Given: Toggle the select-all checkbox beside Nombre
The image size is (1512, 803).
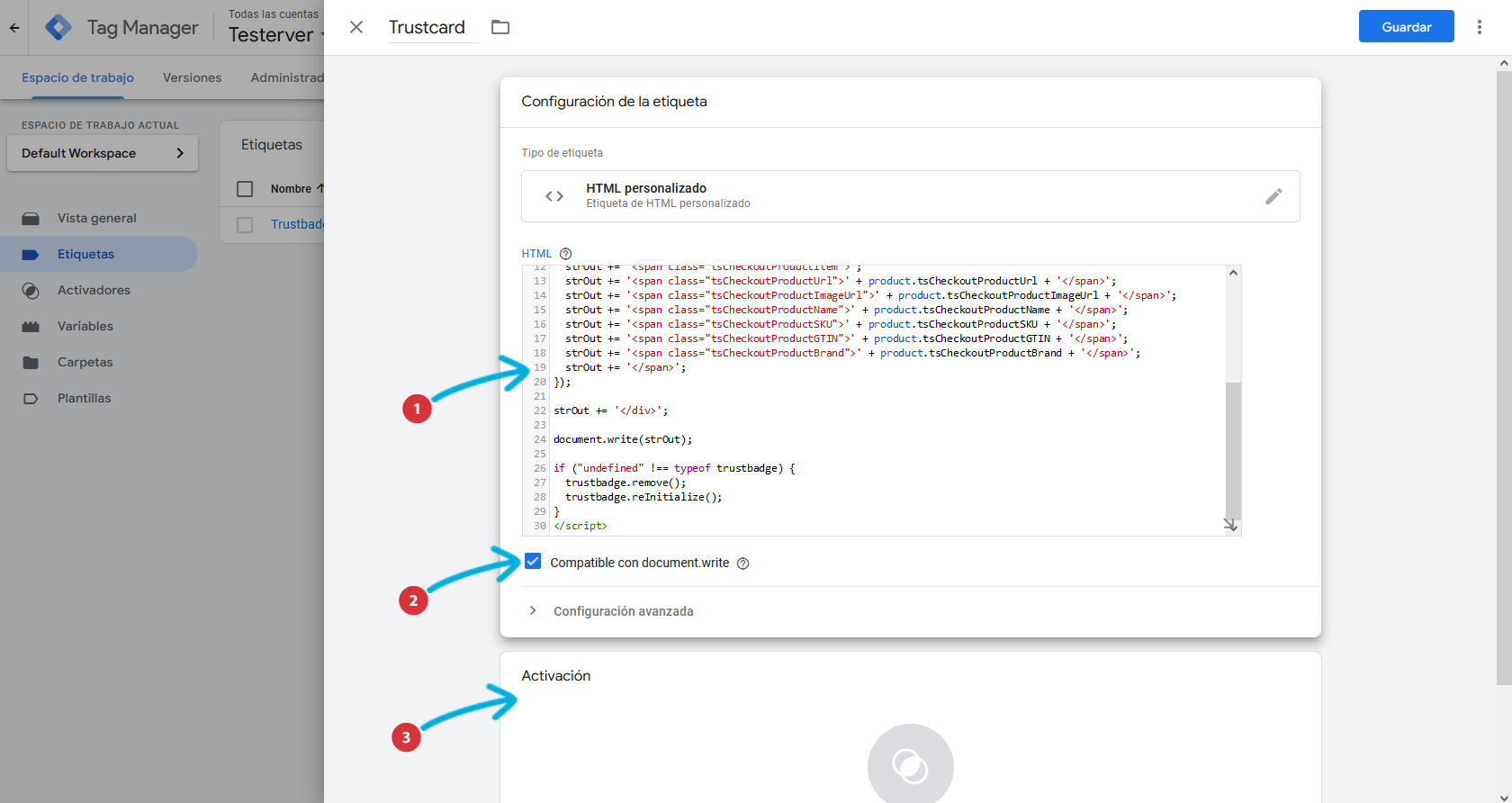Looking at the screenshot, I should click(x=245, y=189).
